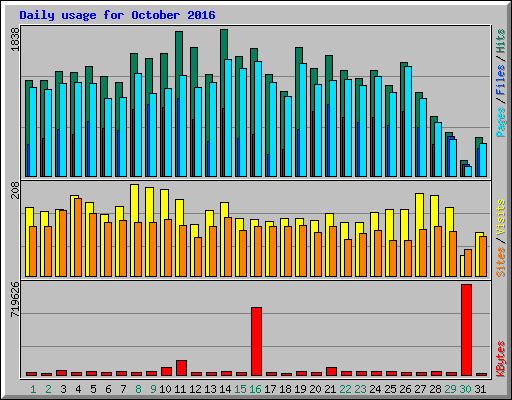This screenshot has width=512, height=400.
Task: Select the cyan files bar for day 26
Action: click(x=408, y=121)
